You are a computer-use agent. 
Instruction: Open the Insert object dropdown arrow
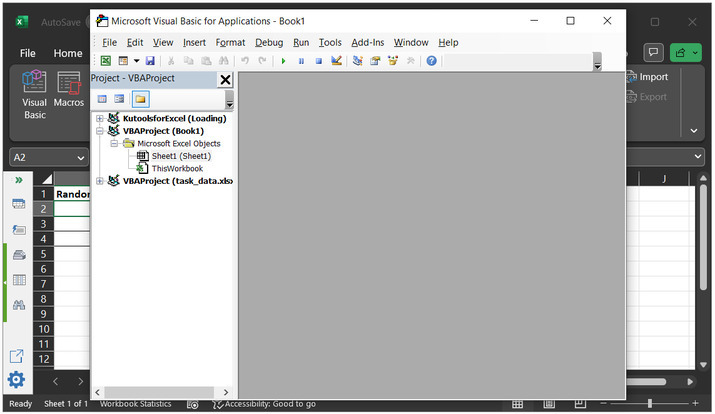tap(136, 61)
